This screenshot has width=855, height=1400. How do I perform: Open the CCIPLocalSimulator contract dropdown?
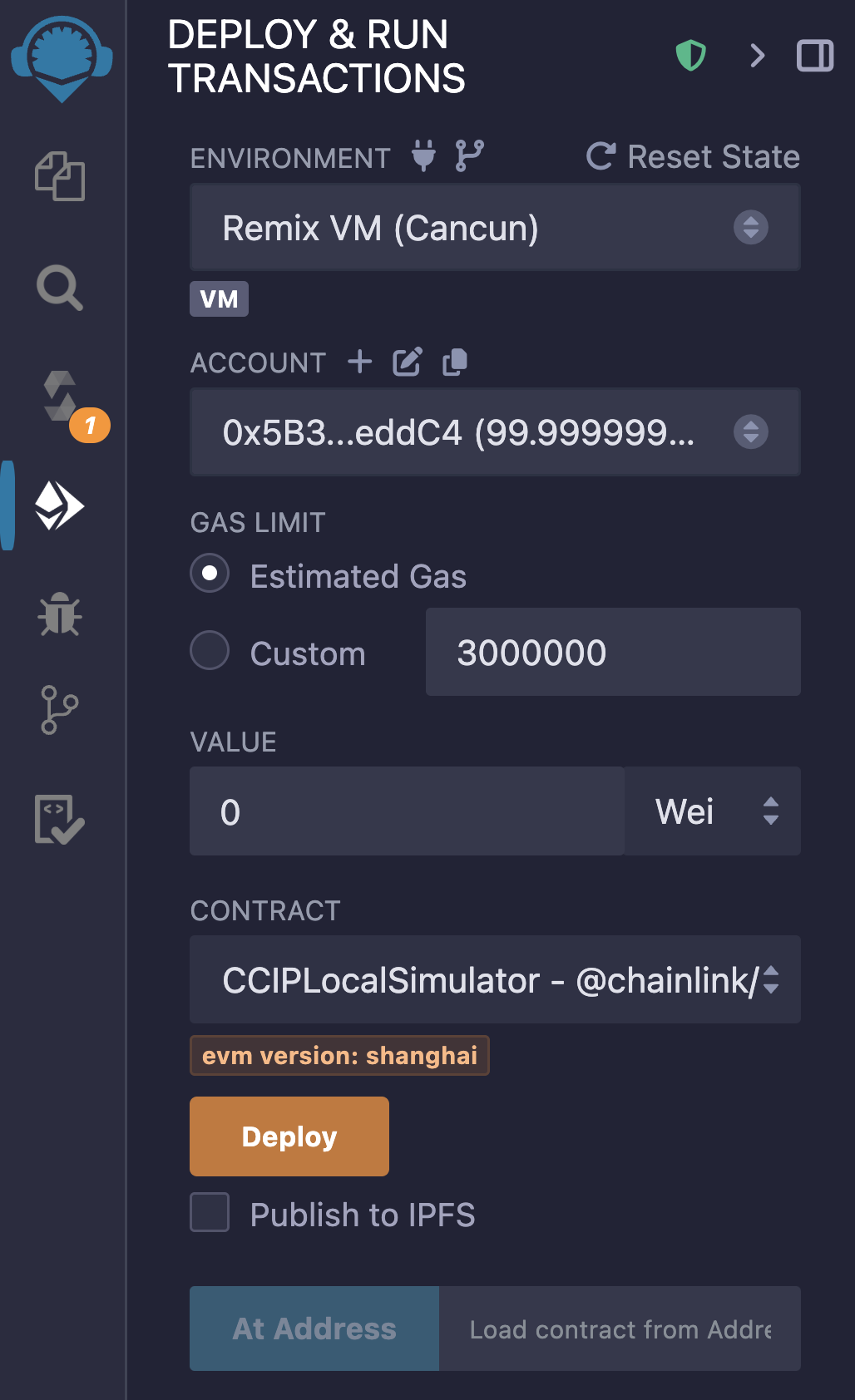[495, 980]
